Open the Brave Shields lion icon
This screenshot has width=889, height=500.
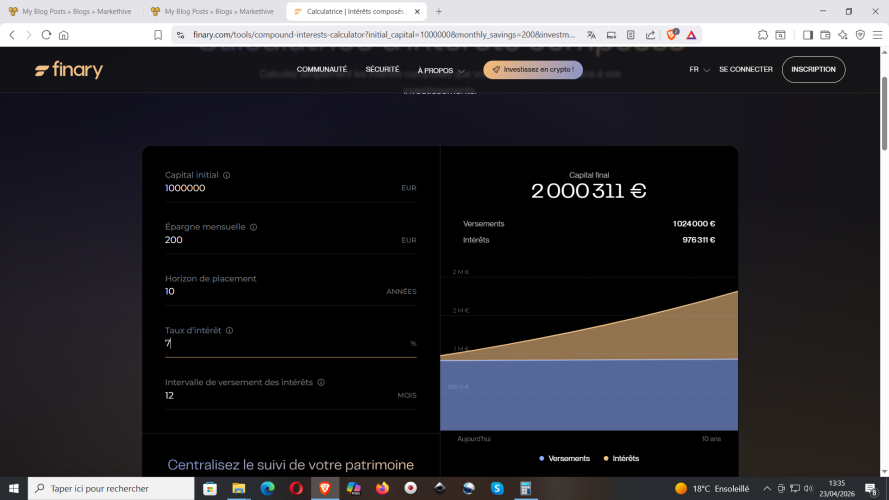coord(674,34)
